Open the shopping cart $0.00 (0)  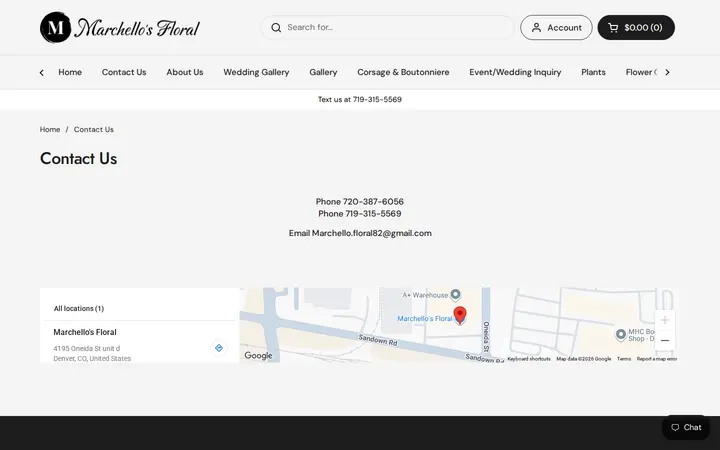tap(636, 28)
